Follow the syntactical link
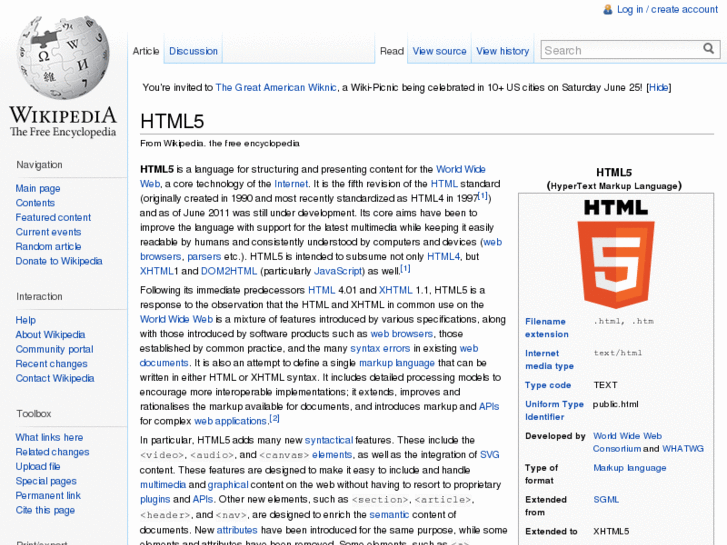The height and width of the screenshot is (545, 727). tap(329, 440)
